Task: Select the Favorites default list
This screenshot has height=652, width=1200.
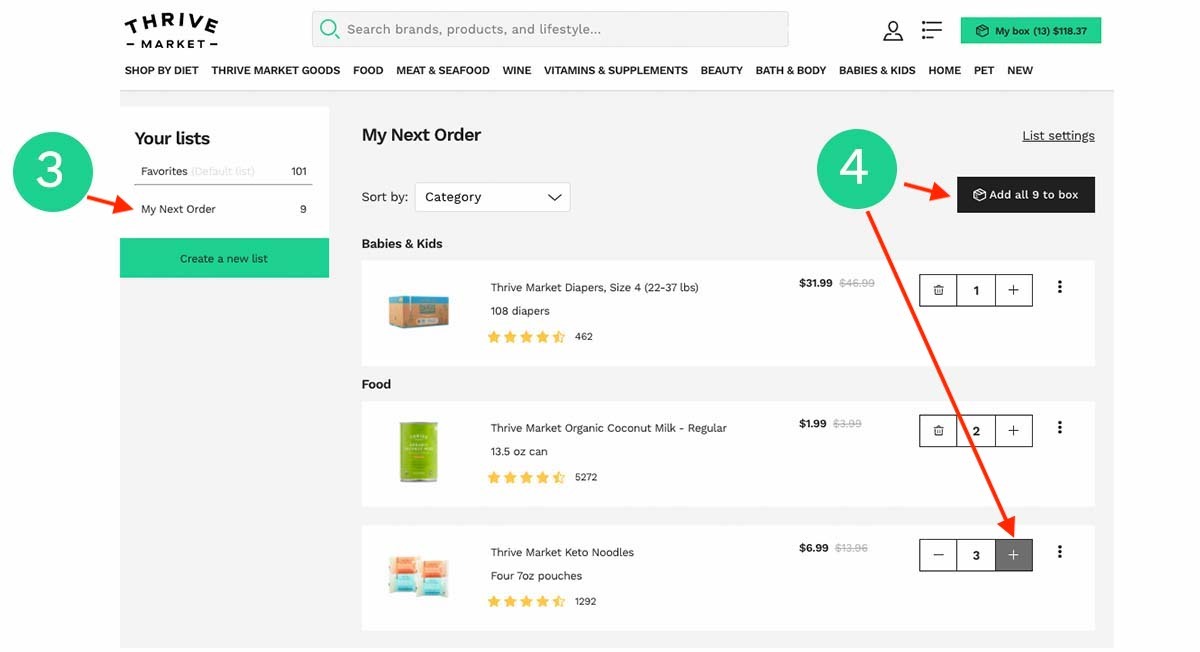Action: (224, 171)
